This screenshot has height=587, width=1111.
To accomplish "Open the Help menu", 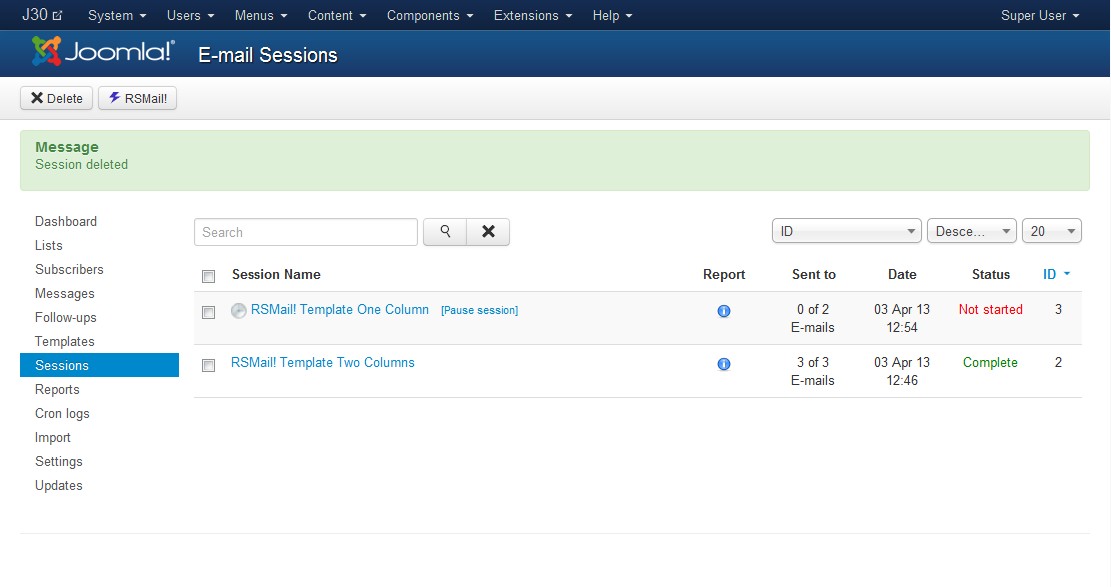I will [613, 15].
